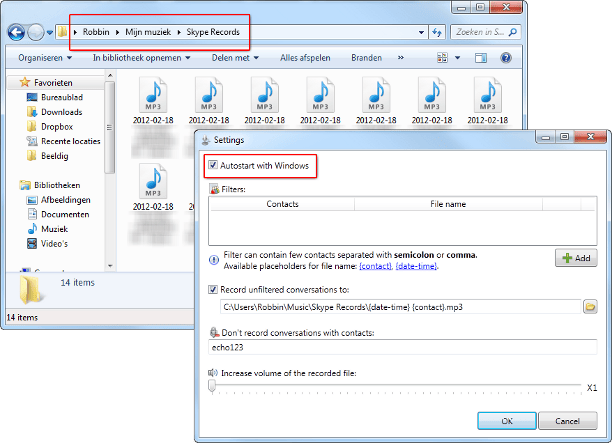
Task: Open In bibliotheek opnemen menu
Action: pyautogui.click(x=141, y=58)
